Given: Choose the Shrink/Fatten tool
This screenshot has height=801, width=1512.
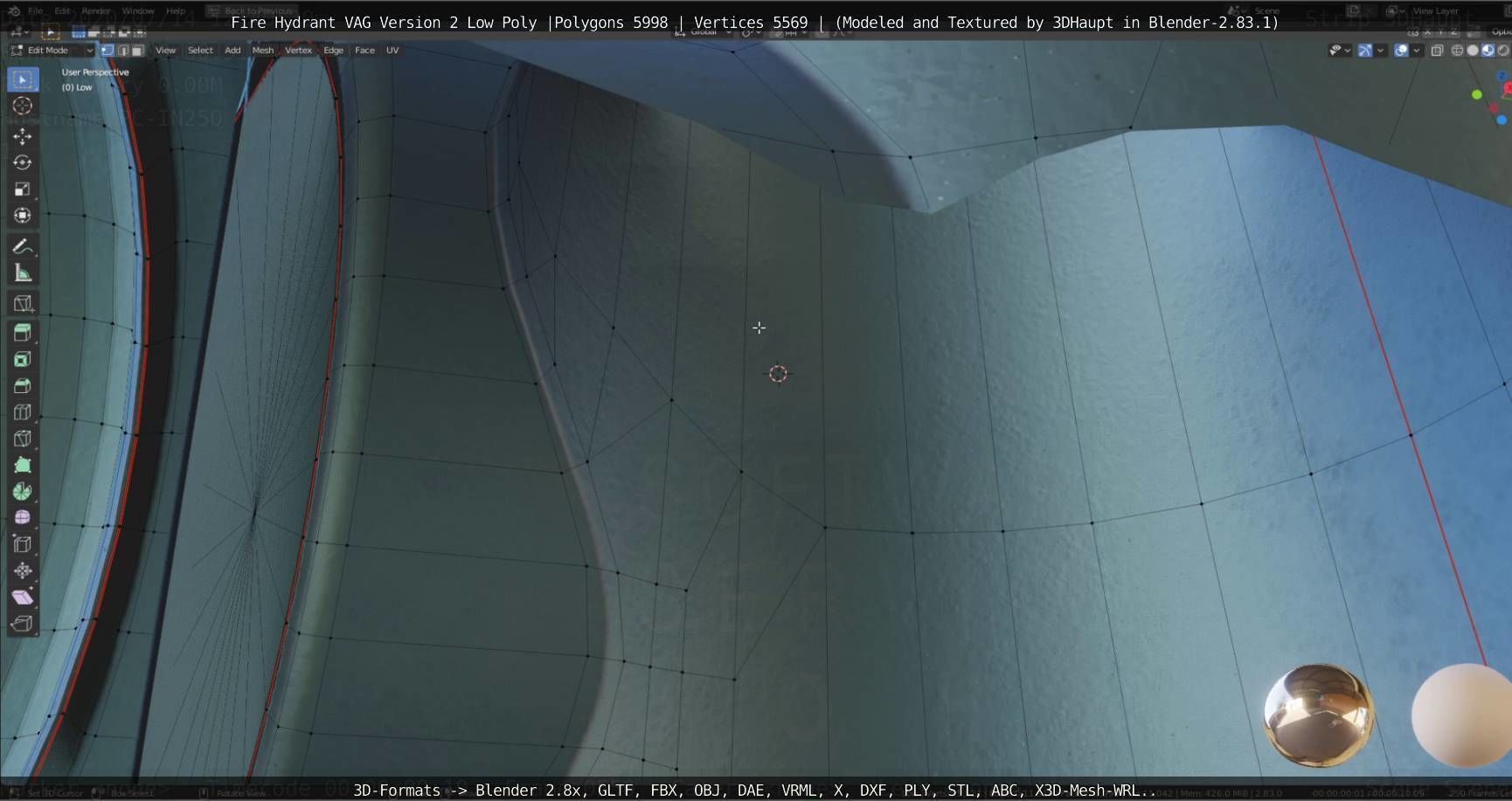Looking at the screenshot, I should click(x=23, y=570).
